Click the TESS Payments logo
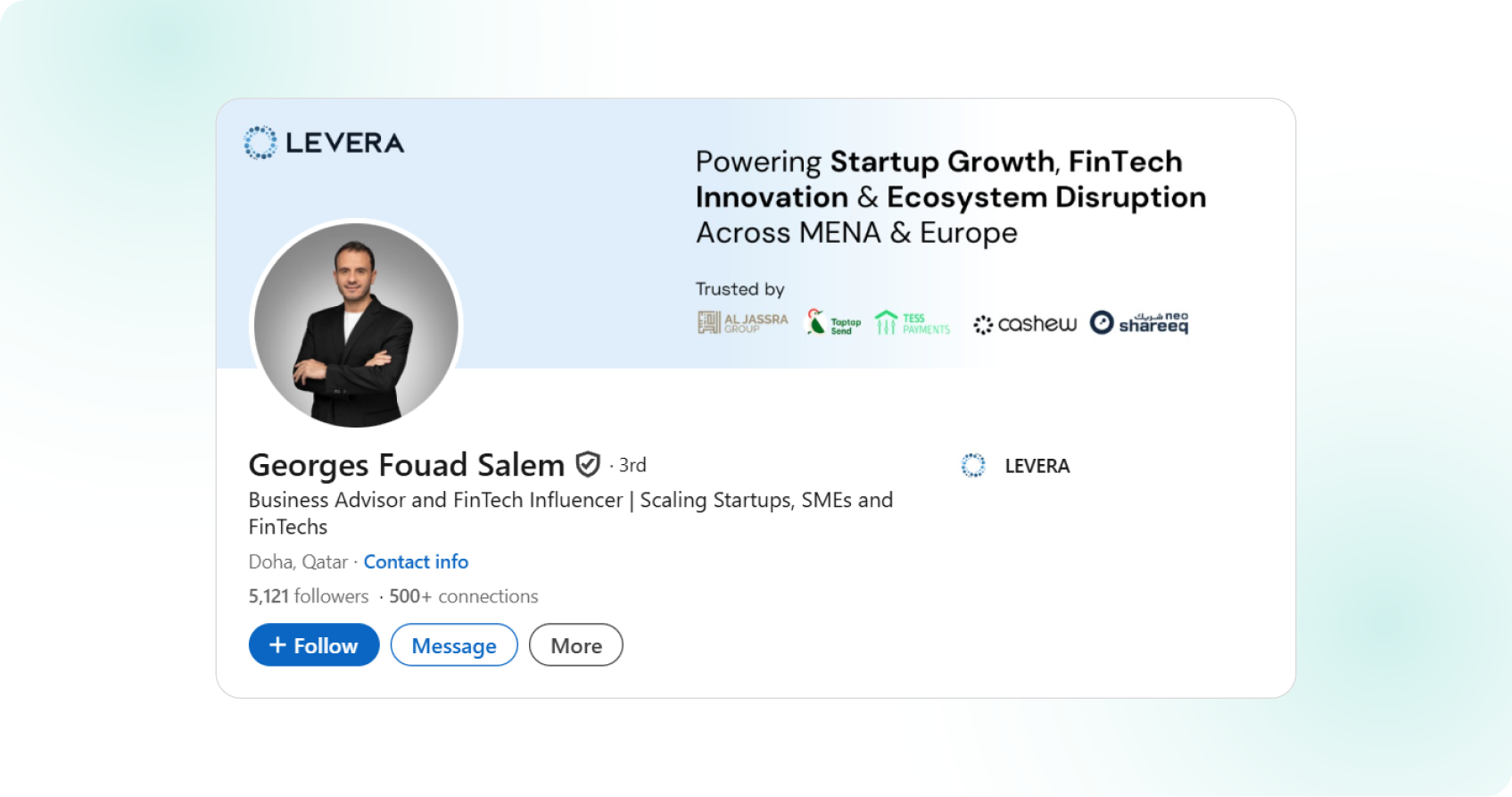Viewport: 1512px width, 797px height. point(912,323)
